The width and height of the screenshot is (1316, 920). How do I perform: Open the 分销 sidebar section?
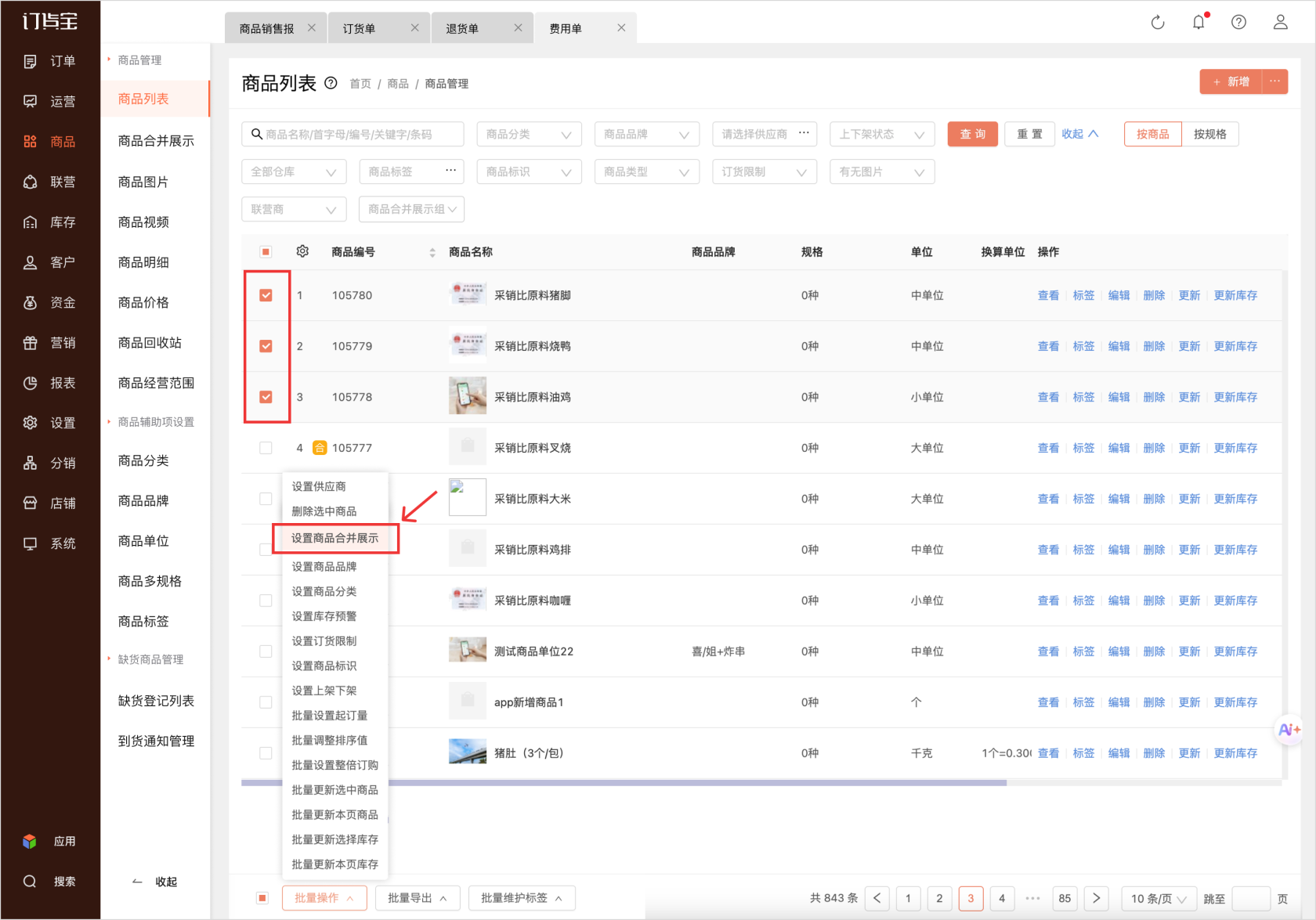[50, 463]
